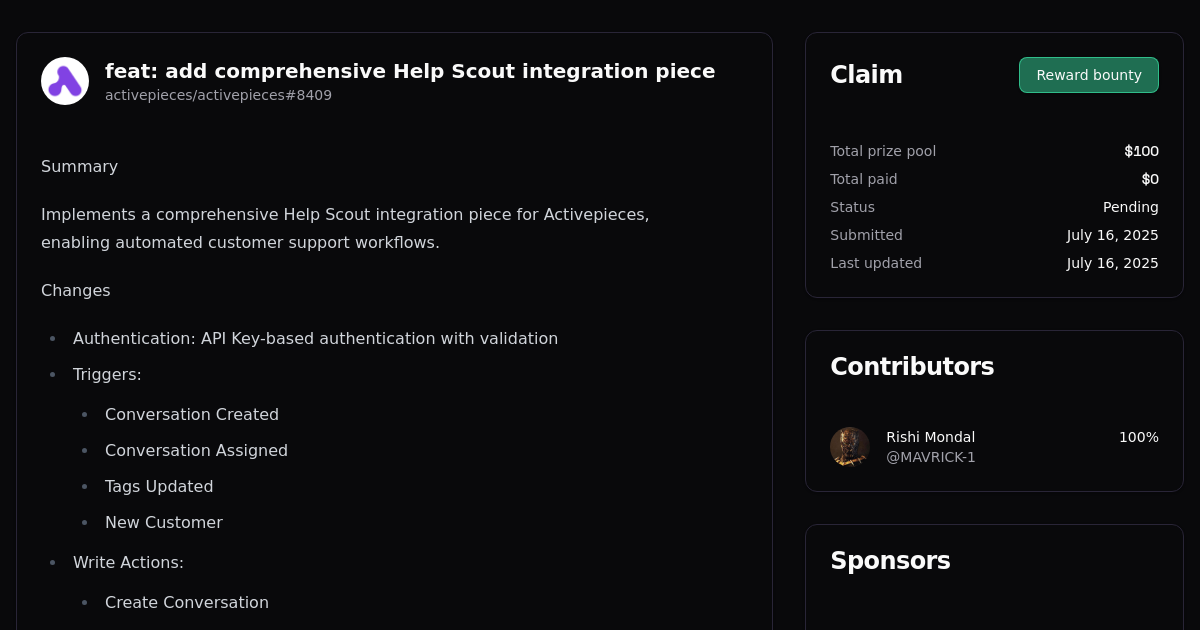This screenshot has height=630, width=1200.
Task: Click the Activepieces logo icon
Action: [x=64, y=80]
